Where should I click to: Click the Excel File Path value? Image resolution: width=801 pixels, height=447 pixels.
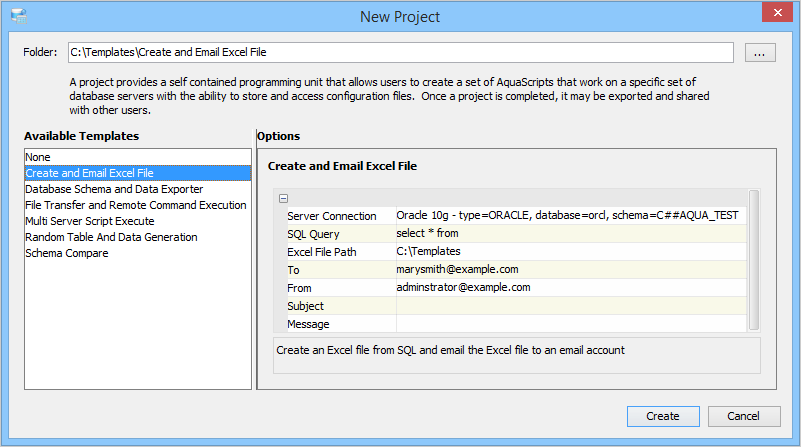pos(570,251)
